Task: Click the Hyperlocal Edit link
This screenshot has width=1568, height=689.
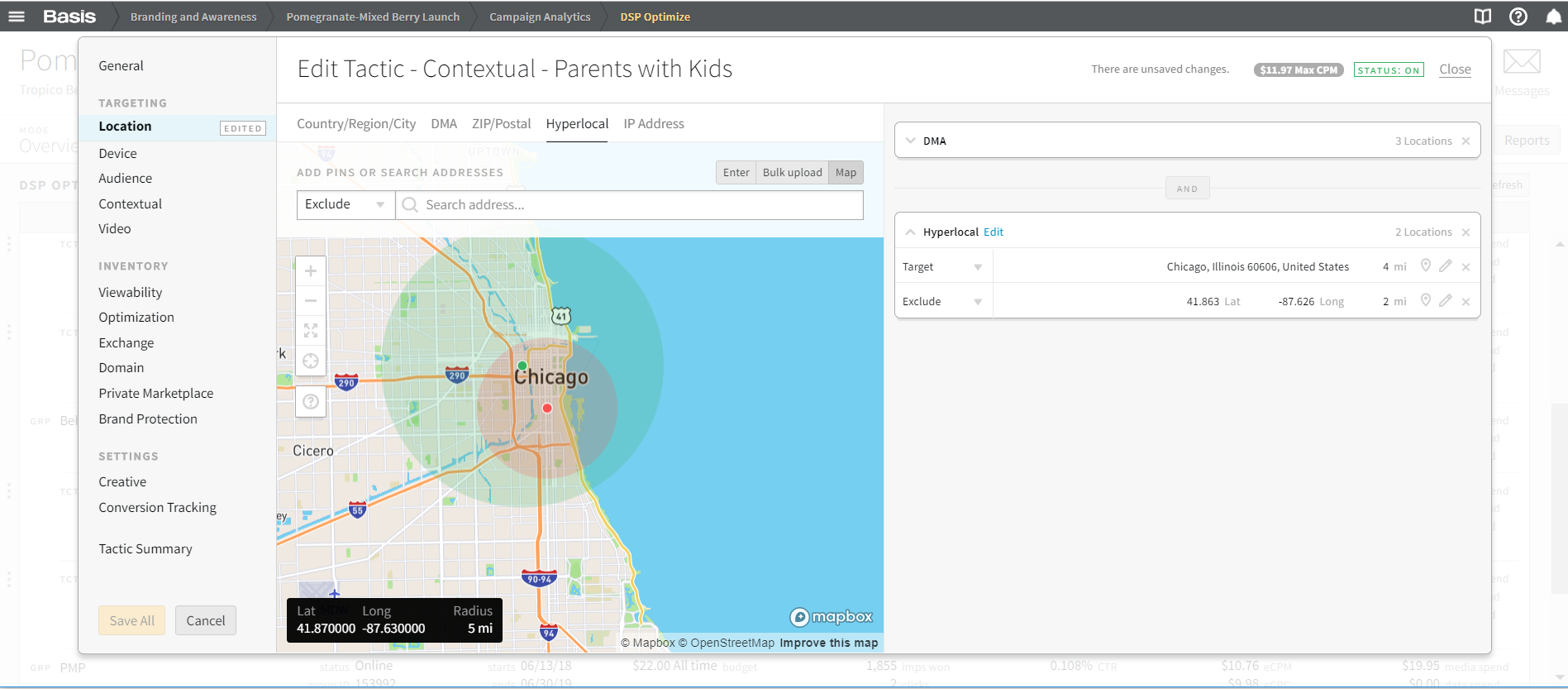Action: (994, 232)
